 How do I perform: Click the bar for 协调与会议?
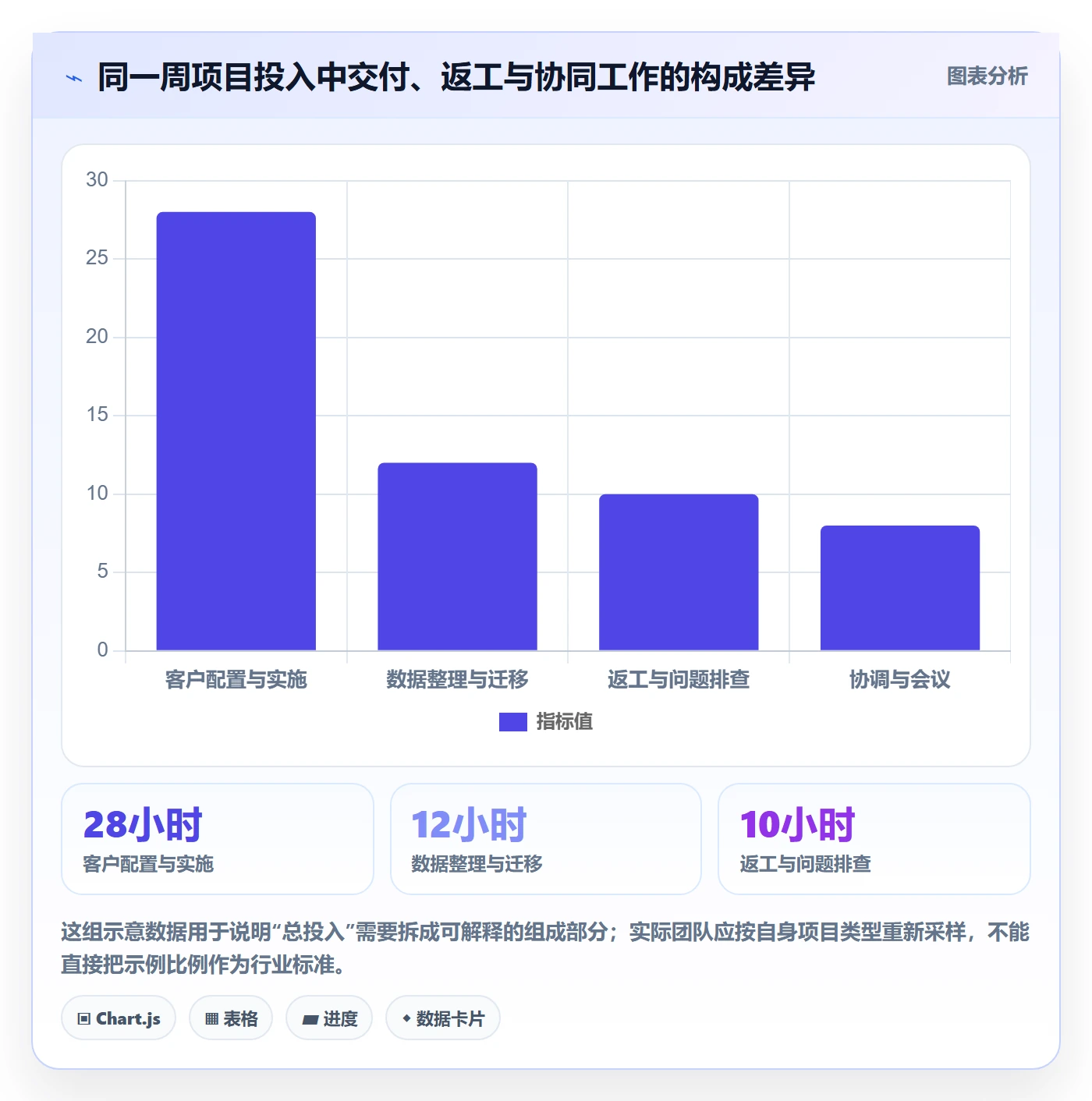(x=900, y=588)
